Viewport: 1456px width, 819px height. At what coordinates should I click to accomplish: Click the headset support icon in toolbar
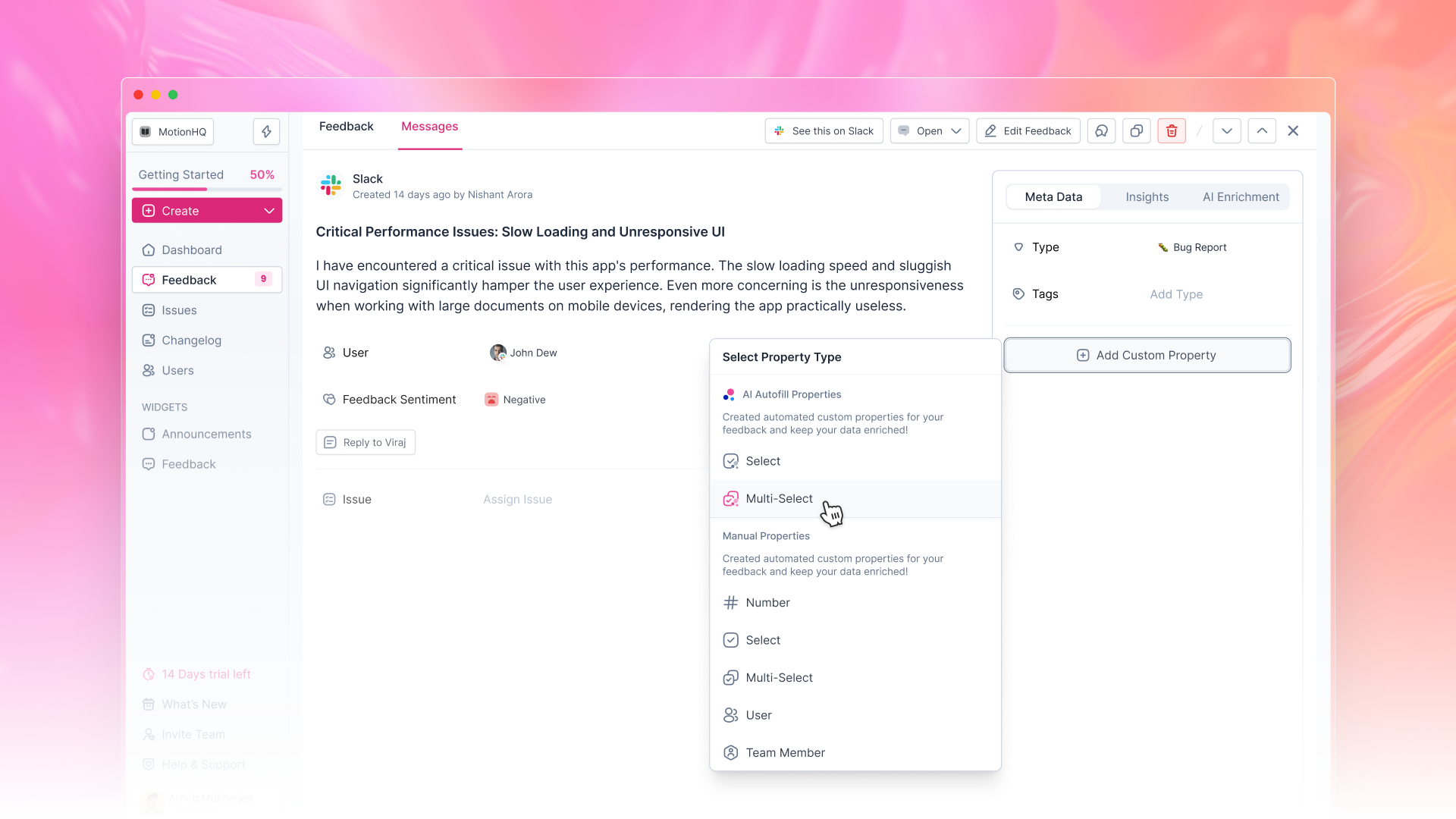1101,131
